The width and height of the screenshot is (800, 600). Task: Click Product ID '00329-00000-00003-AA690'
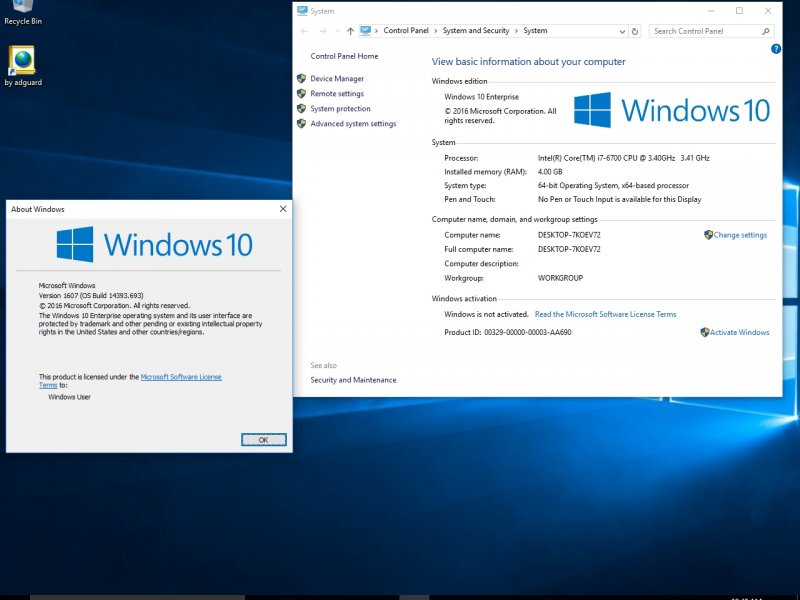528,332
